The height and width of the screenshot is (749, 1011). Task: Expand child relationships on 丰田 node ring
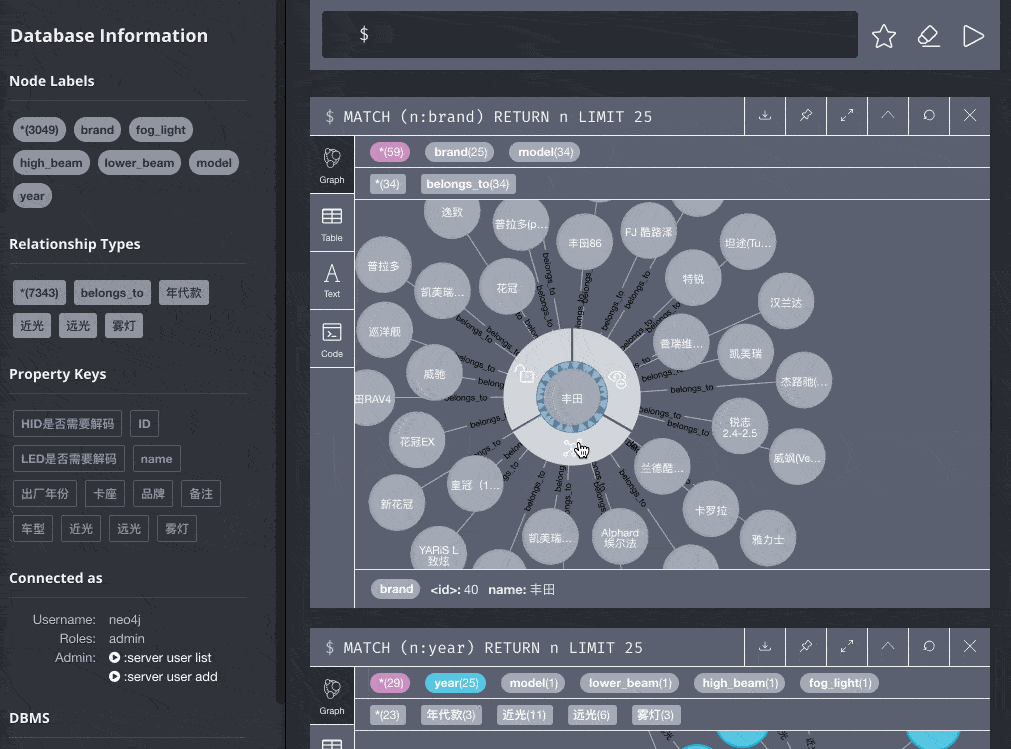pyautogui.click(x=572, y=447)
